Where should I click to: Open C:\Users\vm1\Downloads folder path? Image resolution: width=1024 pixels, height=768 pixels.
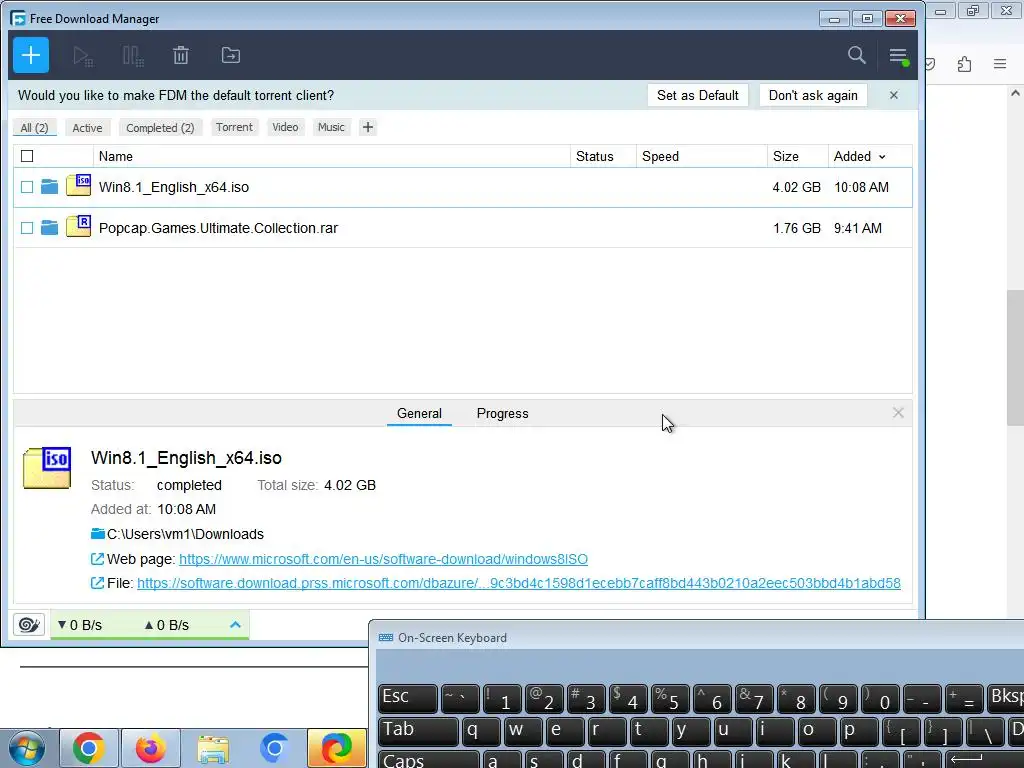tap(185, 534)
